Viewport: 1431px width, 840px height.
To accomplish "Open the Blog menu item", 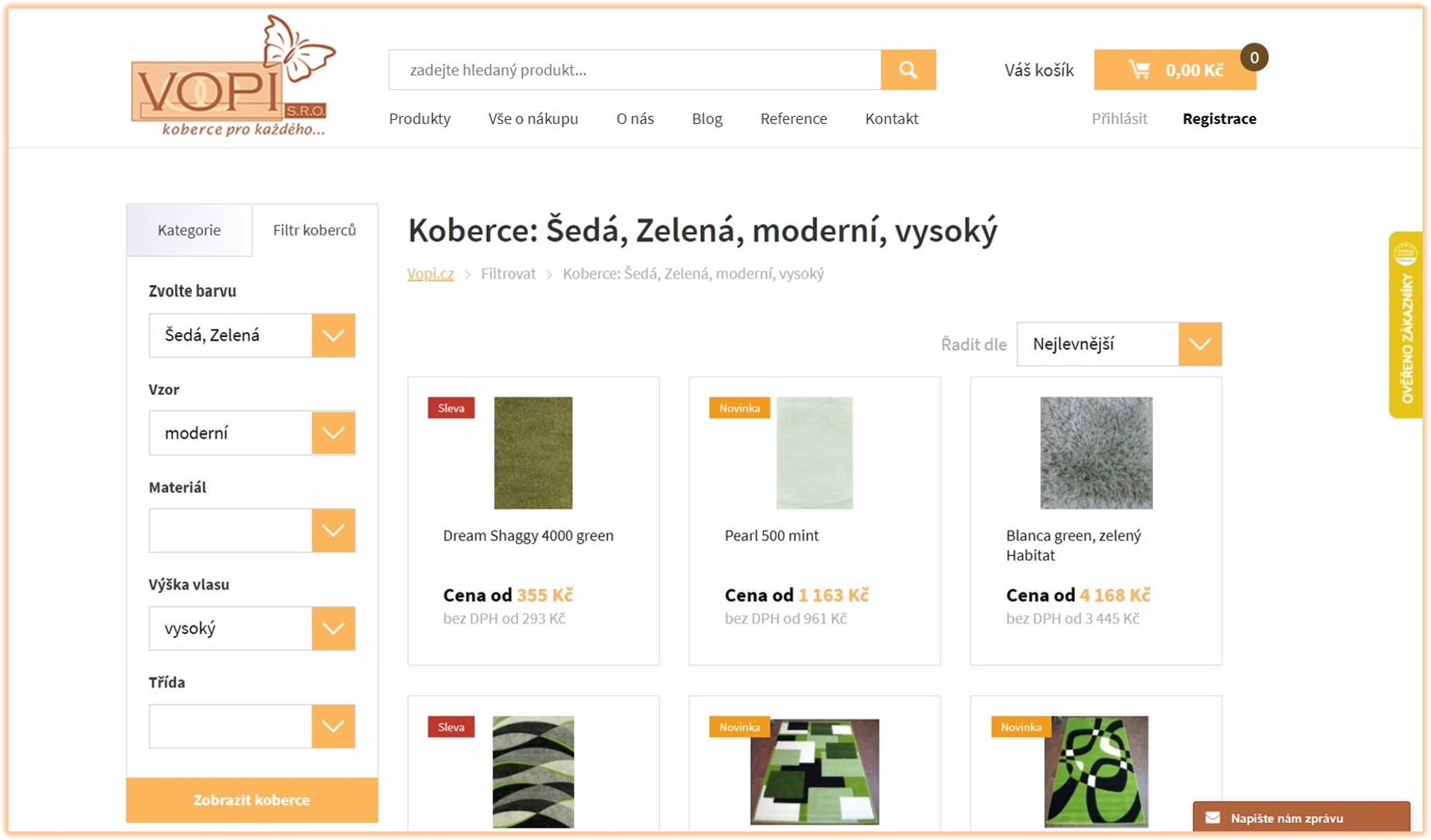I will click(x=707, y=118).
